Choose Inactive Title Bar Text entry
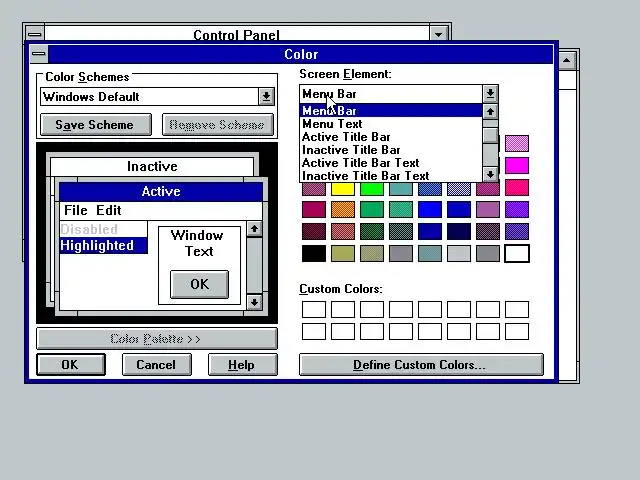 [x=391, y=176]
